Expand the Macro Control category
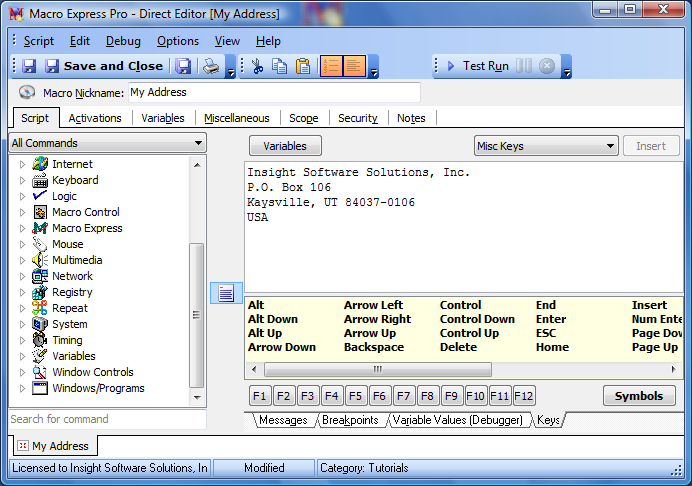Image resolution: width=692 pixels, height=486 pixels. 23,212
